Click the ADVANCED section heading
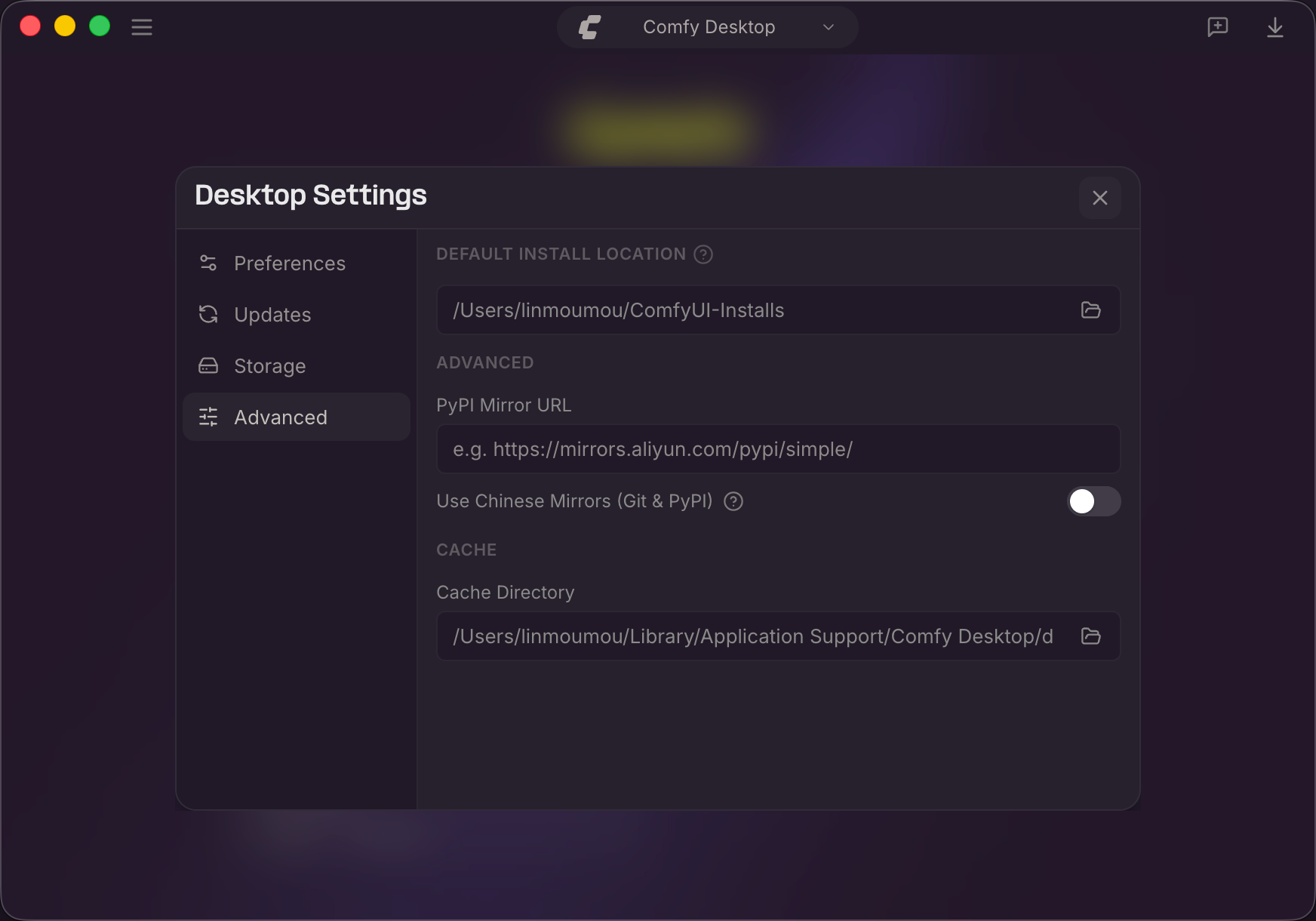 485,362
